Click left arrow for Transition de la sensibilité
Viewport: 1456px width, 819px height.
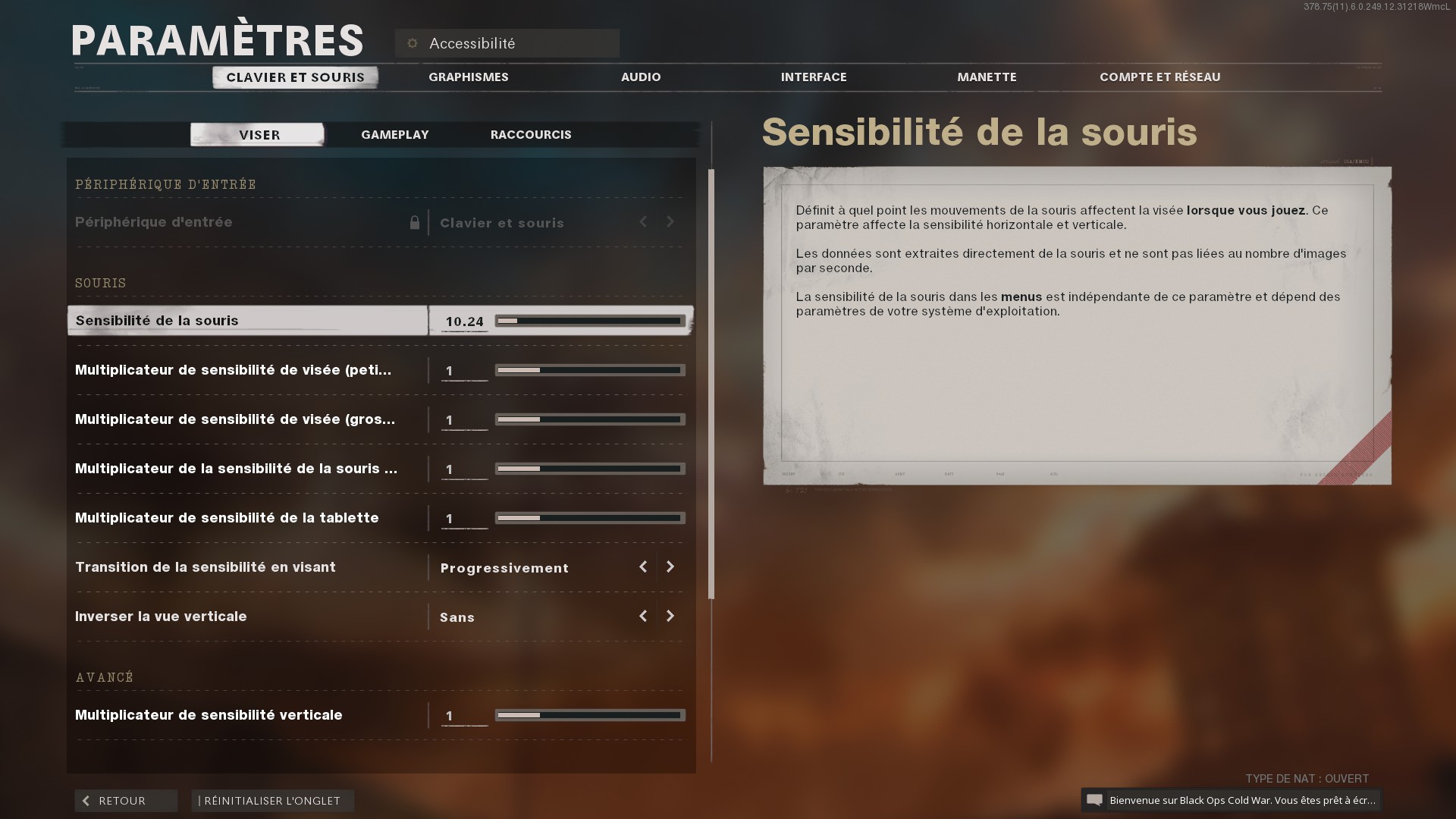643,567
